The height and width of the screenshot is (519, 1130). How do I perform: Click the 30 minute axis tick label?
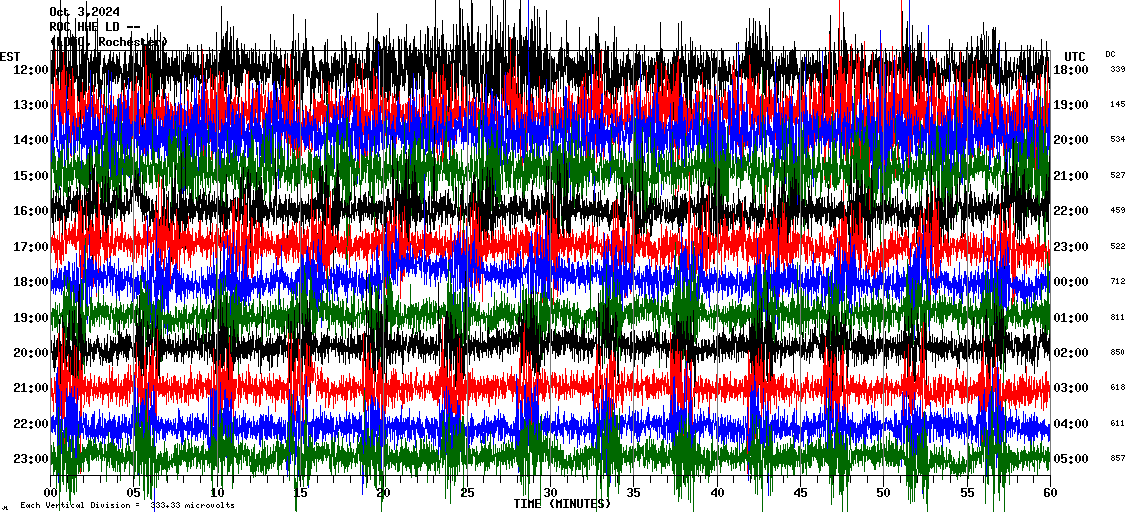(550, 493)
